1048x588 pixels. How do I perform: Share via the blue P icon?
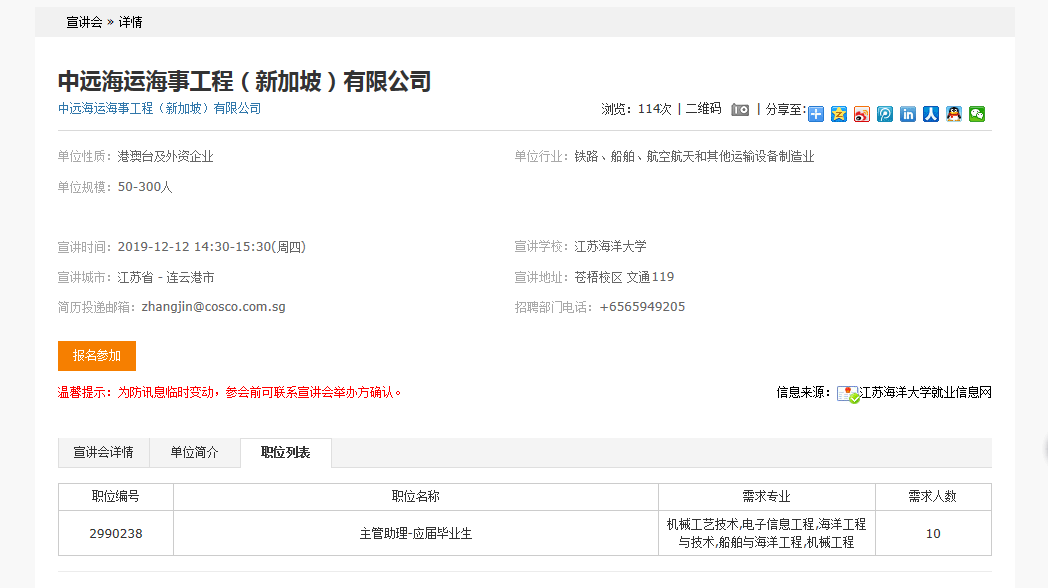[885, 114]
